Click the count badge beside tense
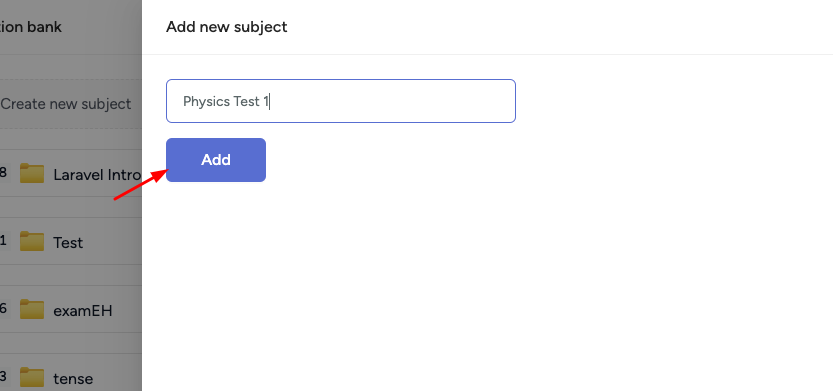This screenshot has width=833, height=391. point(4,377)
